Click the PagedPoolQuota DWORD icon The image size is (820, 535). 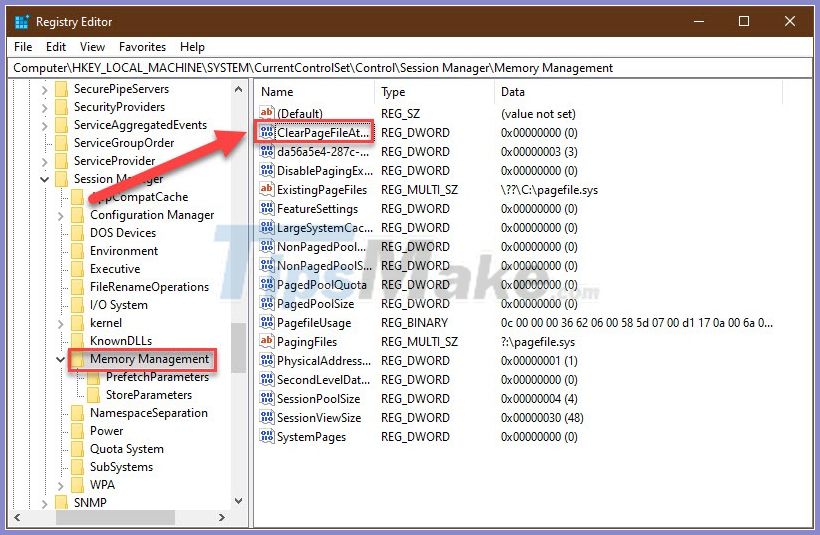pyautogui.click(x=267, y=284)
